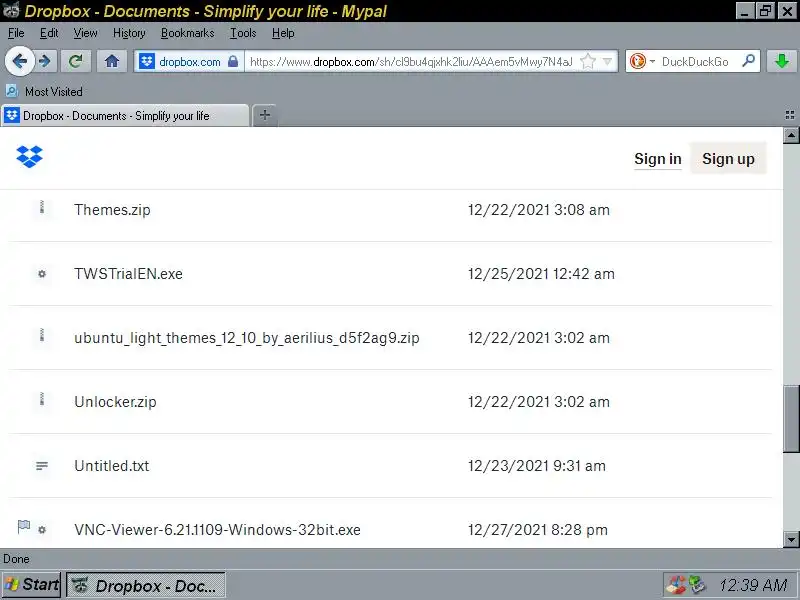Open the Tools menu
The image size is (800, 600).
243,33
